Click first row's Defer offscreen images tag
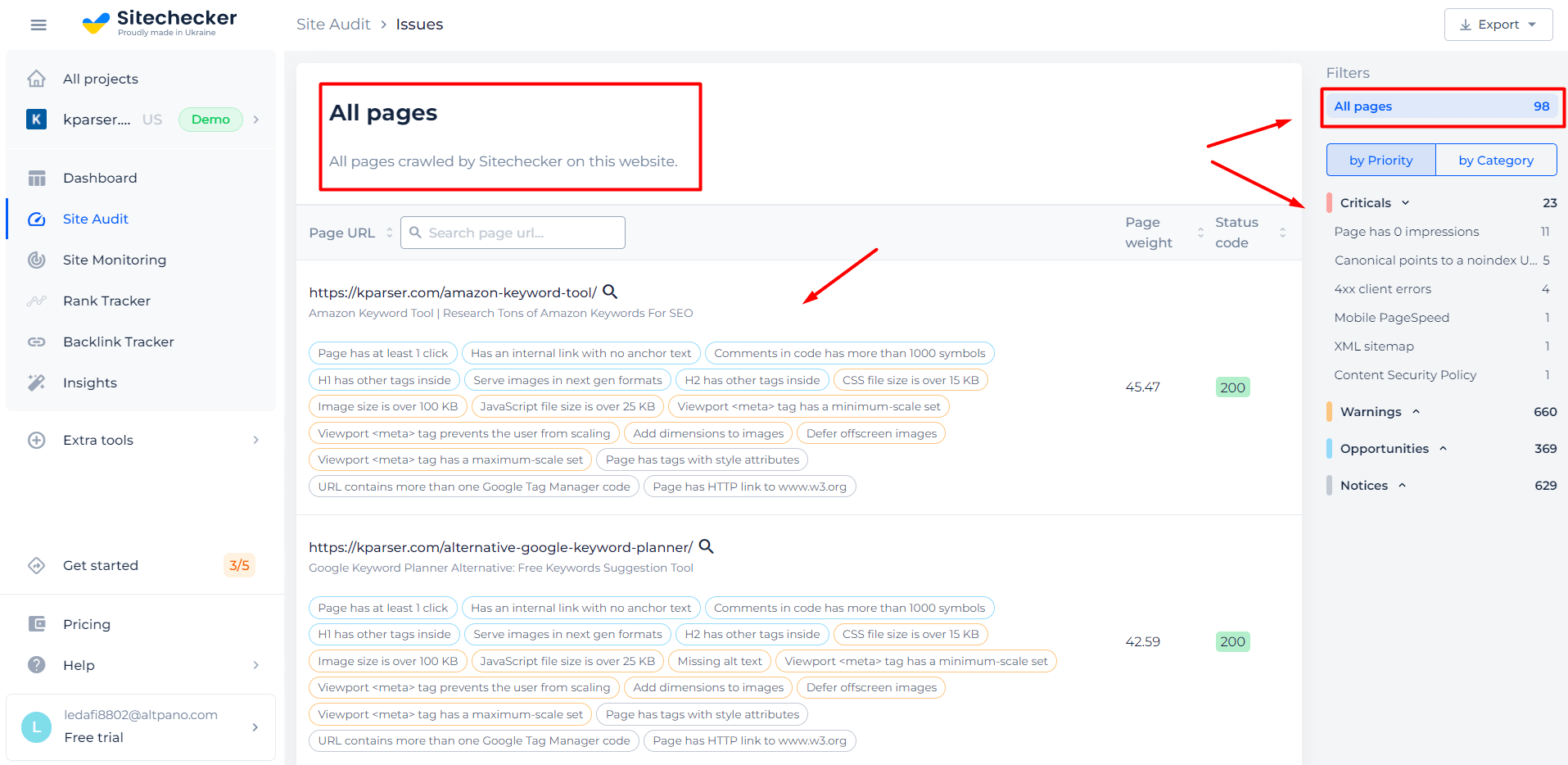The width and height of the screenshot is (1568, 765). [x=871, y=433]
